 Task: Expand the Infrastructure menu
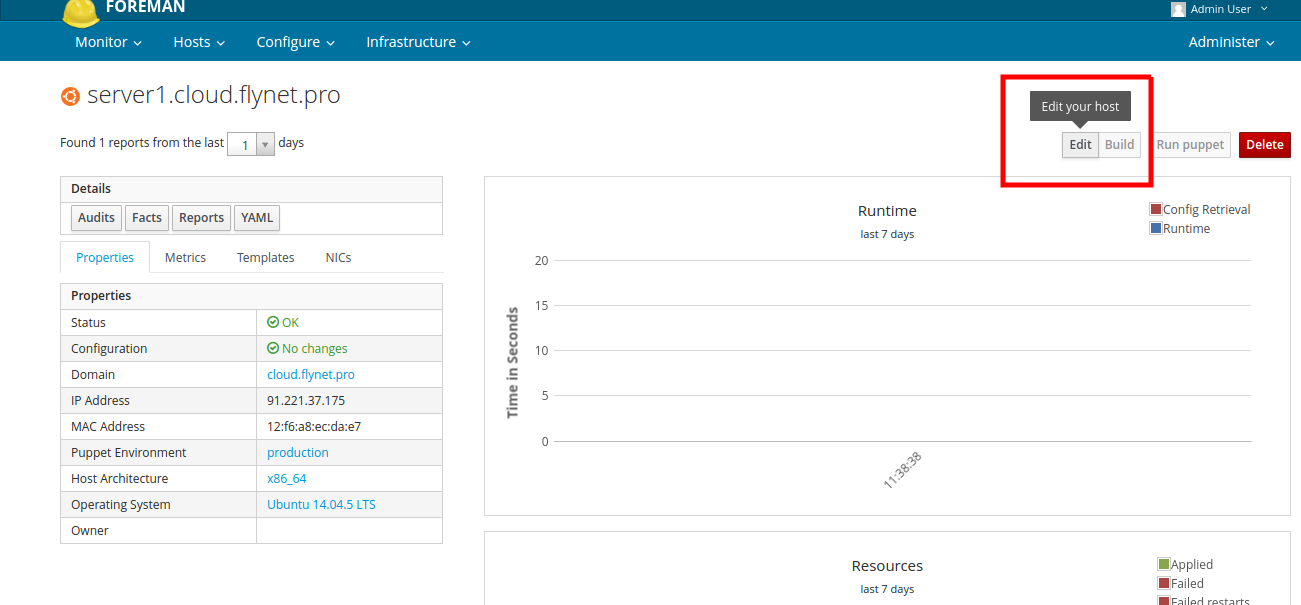(x=418, y=42)
